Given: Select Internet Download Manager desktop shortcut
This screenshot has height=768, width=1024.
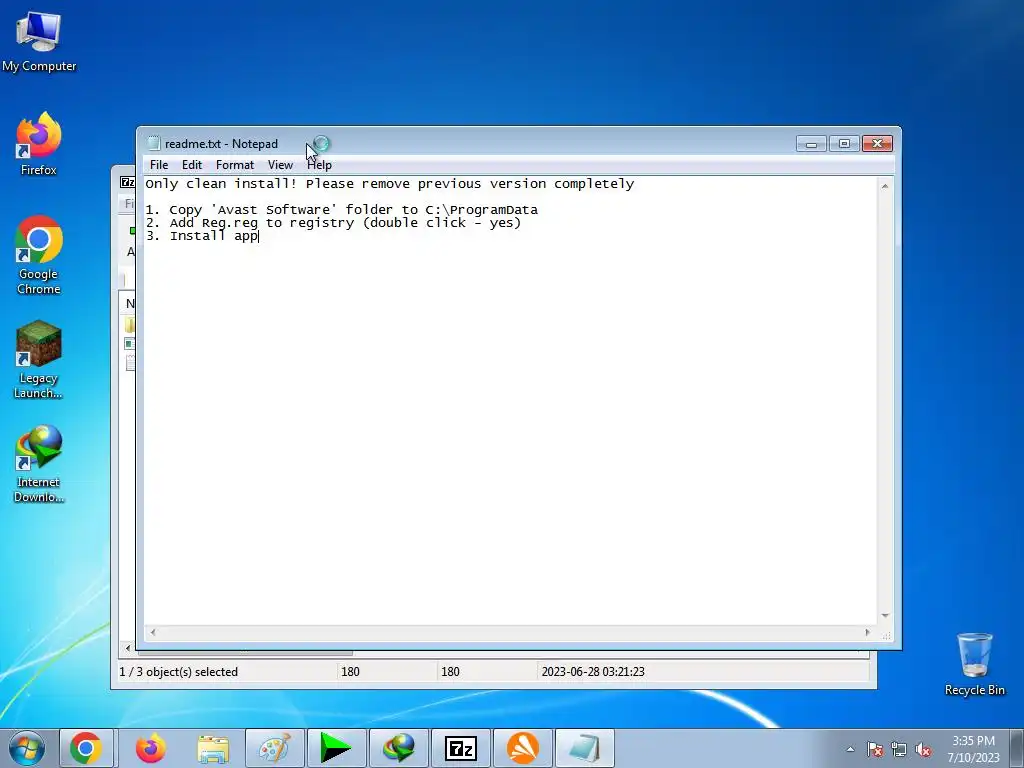Looking at the screenshot, I should click(x=39, y=464).
